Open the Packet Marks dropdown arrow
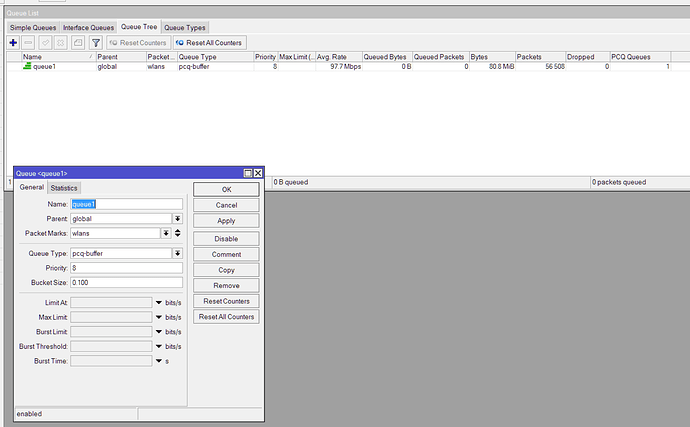The height and width of the screenshot is (427, 690). click(x=166, y=233)
